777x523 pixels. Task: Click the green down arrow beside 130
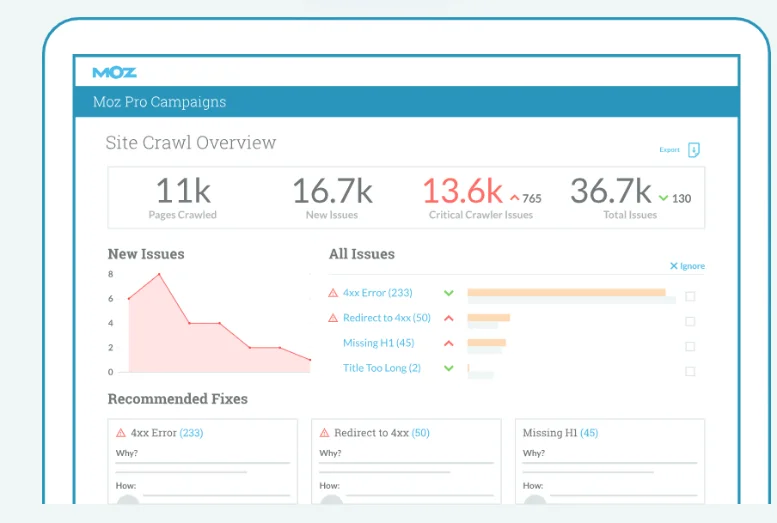click(664, 198)
